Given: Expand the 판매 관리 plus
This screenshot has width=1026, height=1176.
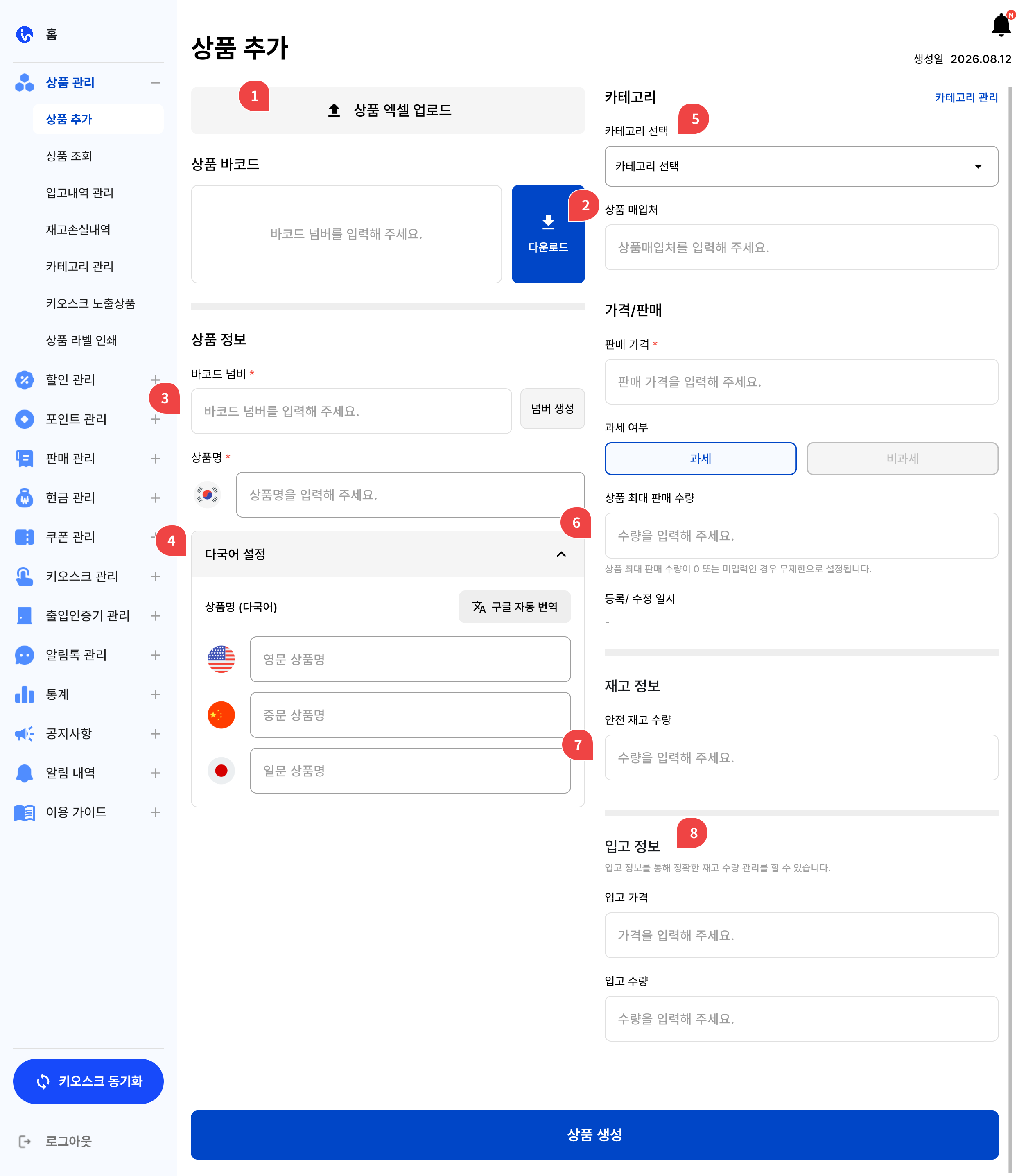Looking at the screenshot, I should (x=155, y=458).
